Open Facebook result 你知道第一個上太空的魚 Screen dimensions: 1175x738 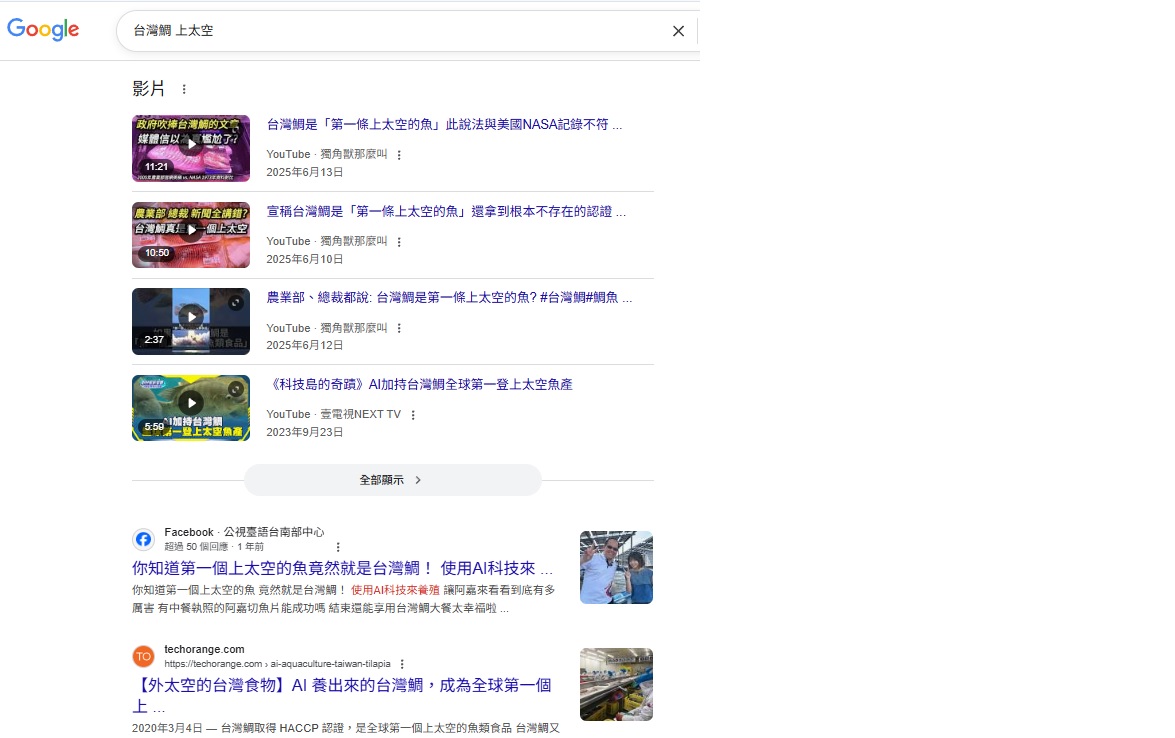(x=342, y=568)
